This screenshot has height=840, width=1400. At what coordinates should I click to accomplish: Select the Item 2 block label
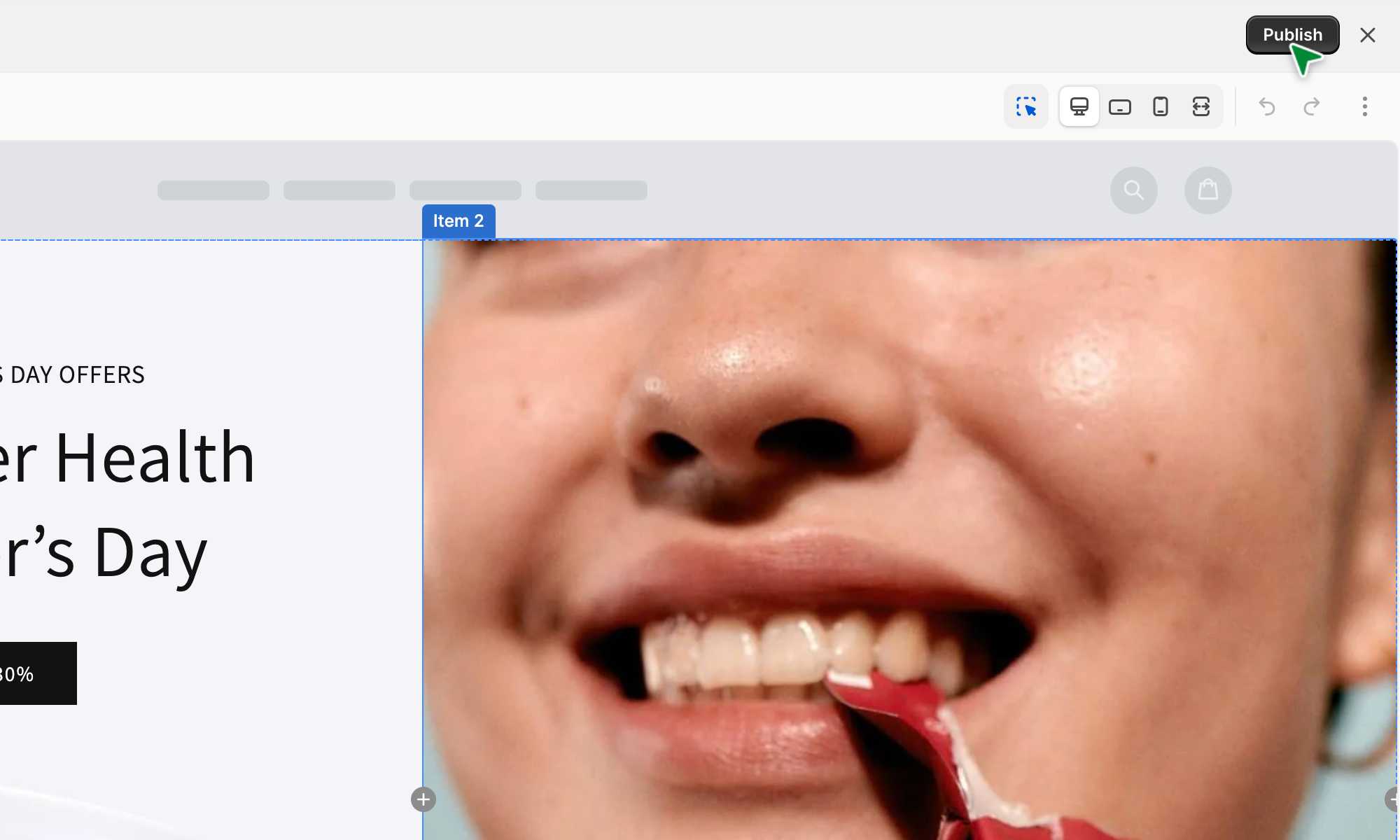pyautogui.click(x=458, y=221)
